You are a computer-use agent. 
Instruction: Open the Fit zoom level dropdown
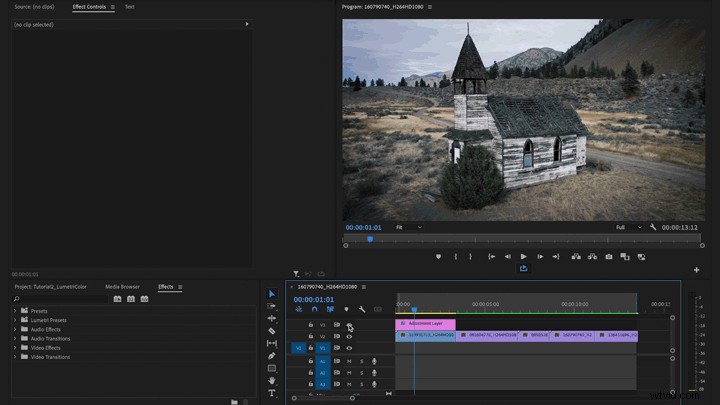point(409,227)
